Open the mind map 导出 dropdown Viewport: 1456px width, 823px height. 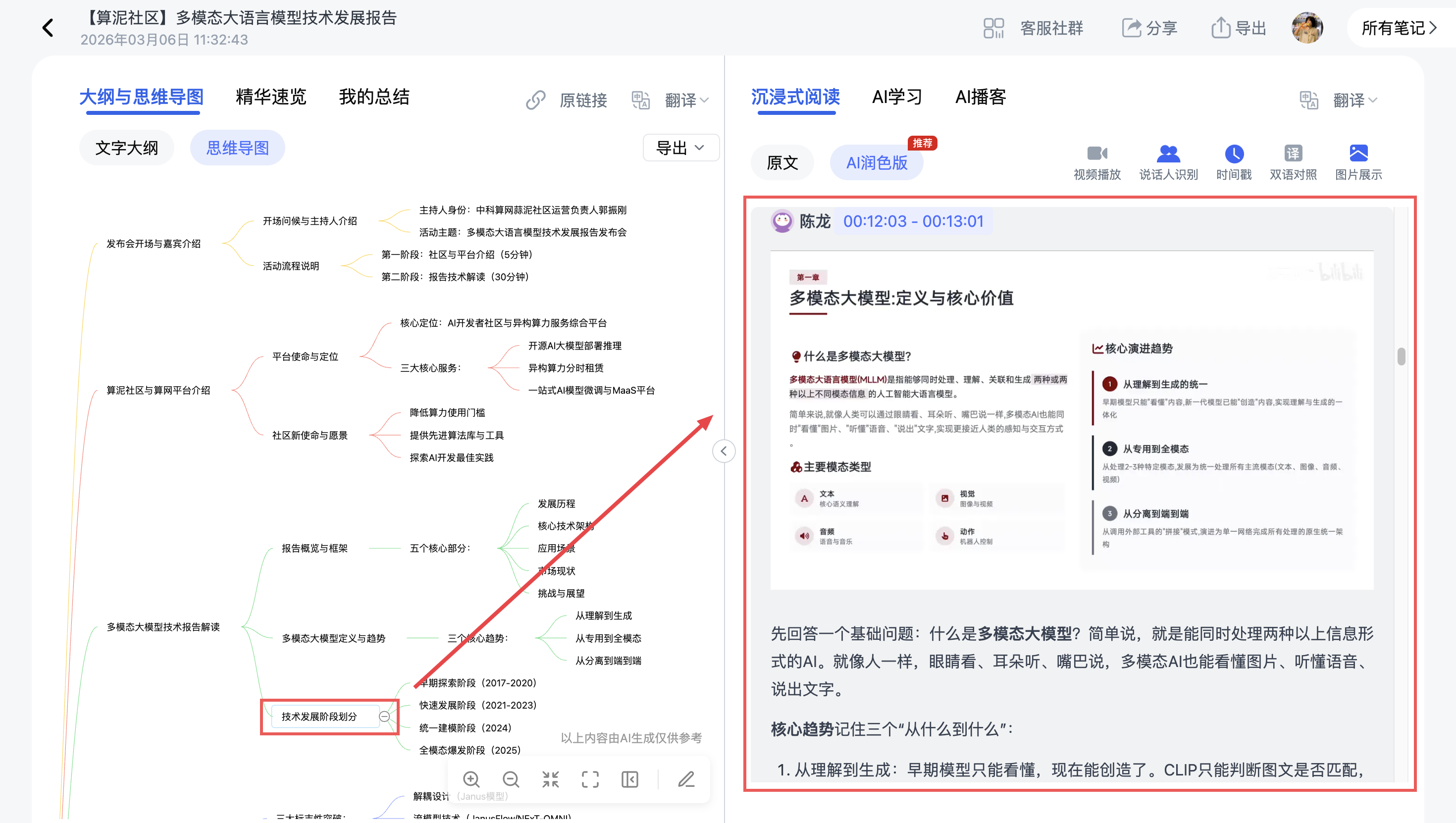pos(680,148)
